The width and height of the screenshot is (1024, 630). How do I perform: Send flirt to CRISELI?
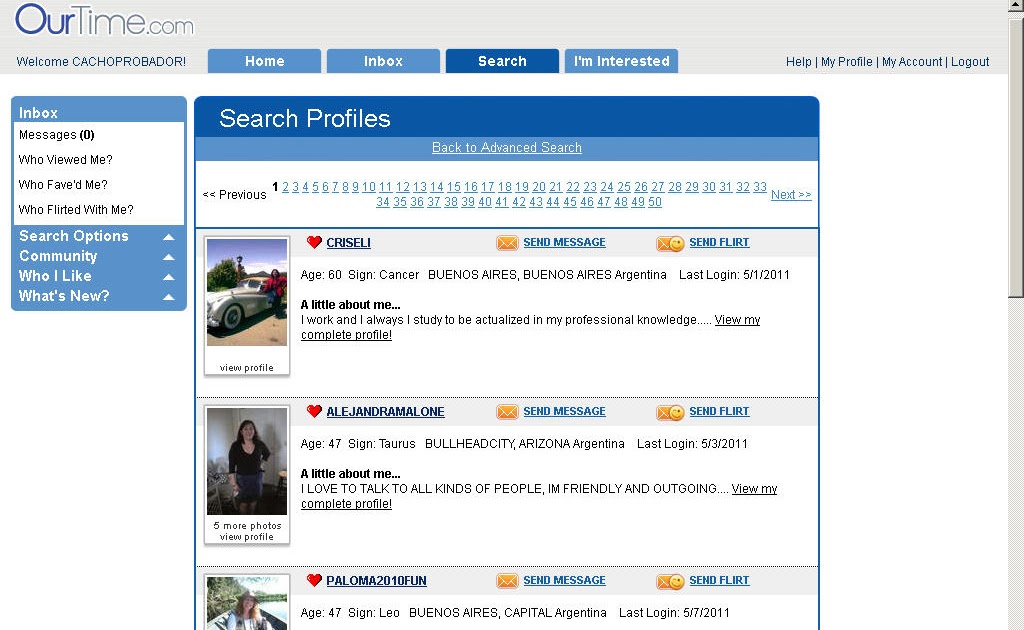719,242
